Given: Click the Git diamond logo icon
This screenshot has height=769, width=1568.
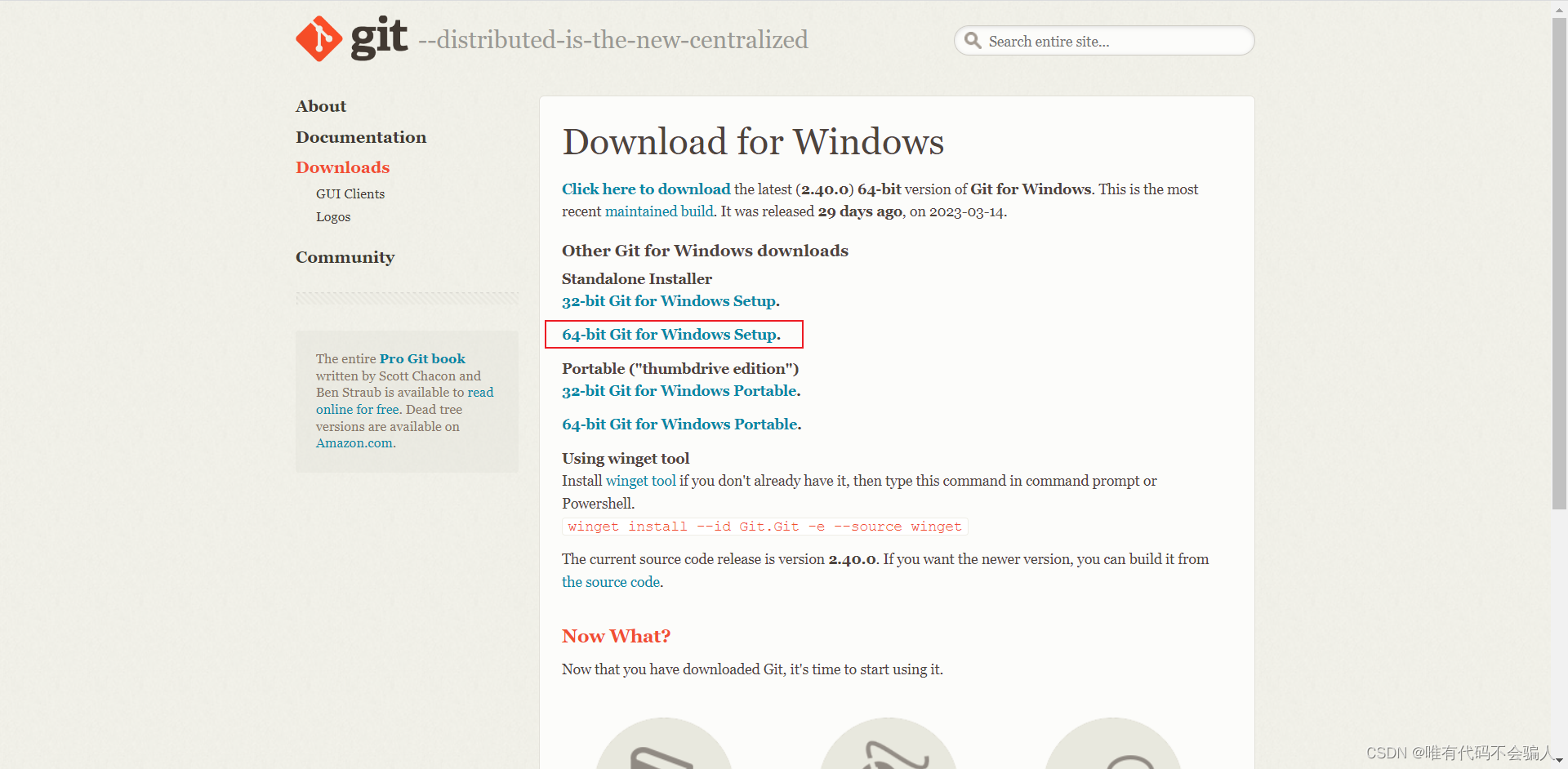Looking at the screenshot, I should [x=318, y=38].
